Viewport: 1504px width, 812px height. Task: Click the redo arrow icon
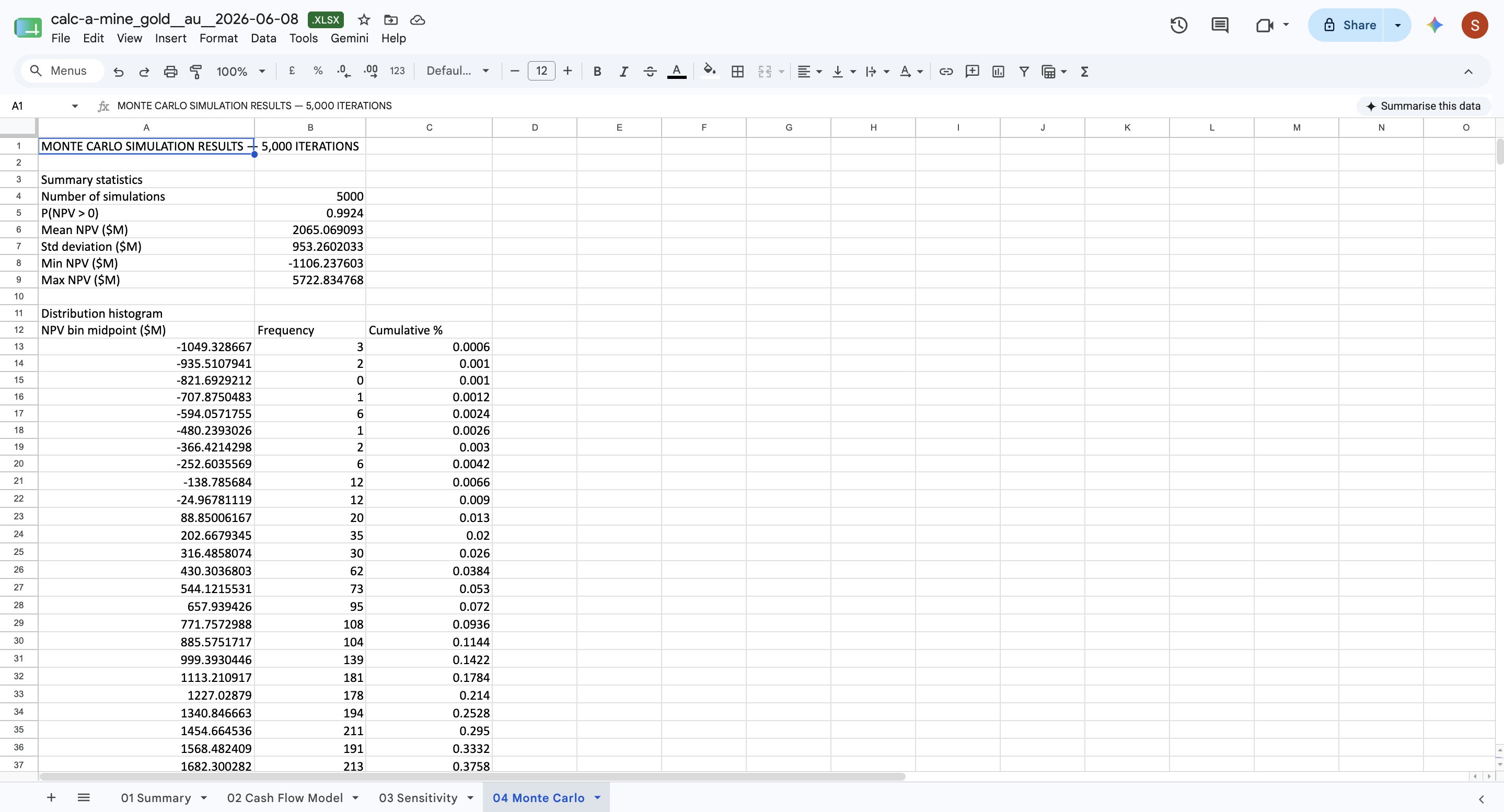click(144, 71)
